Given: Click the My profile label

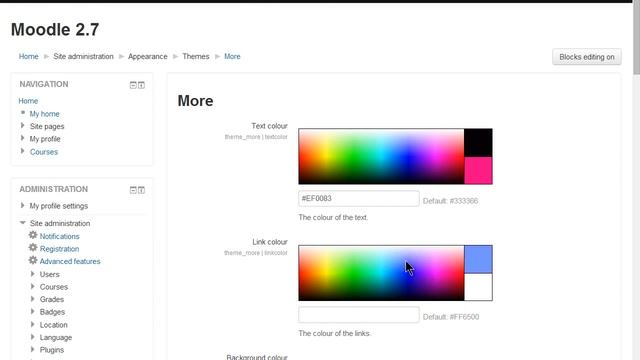Looking at the screenshot, I should (45, 139).
